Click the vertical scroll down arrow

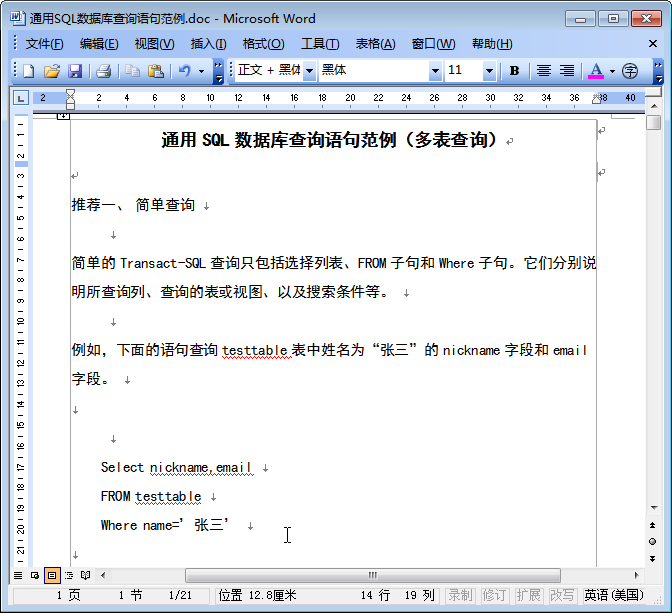tap(654, 508)
